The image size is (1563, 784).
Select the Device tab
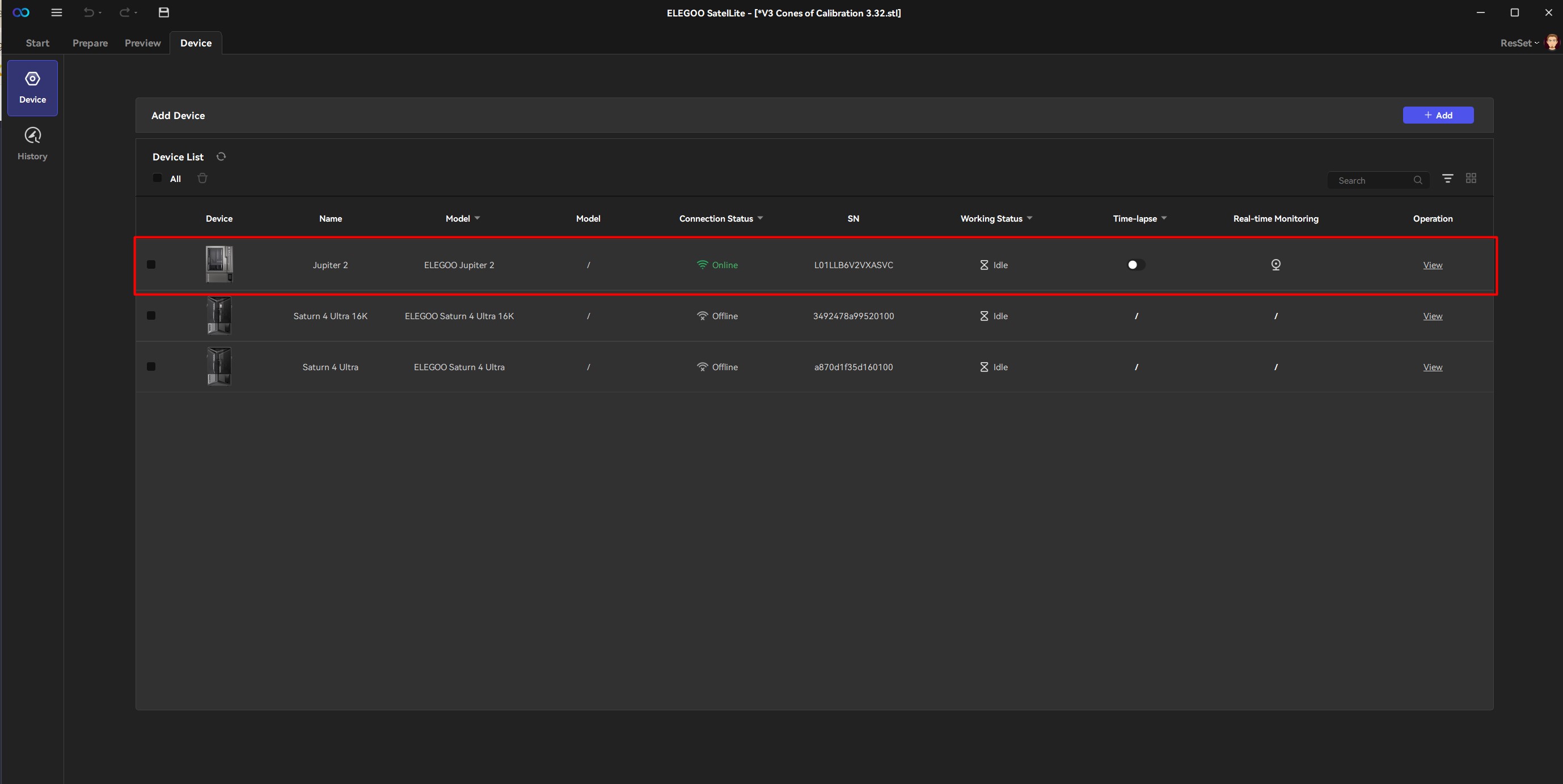point(196,43)
